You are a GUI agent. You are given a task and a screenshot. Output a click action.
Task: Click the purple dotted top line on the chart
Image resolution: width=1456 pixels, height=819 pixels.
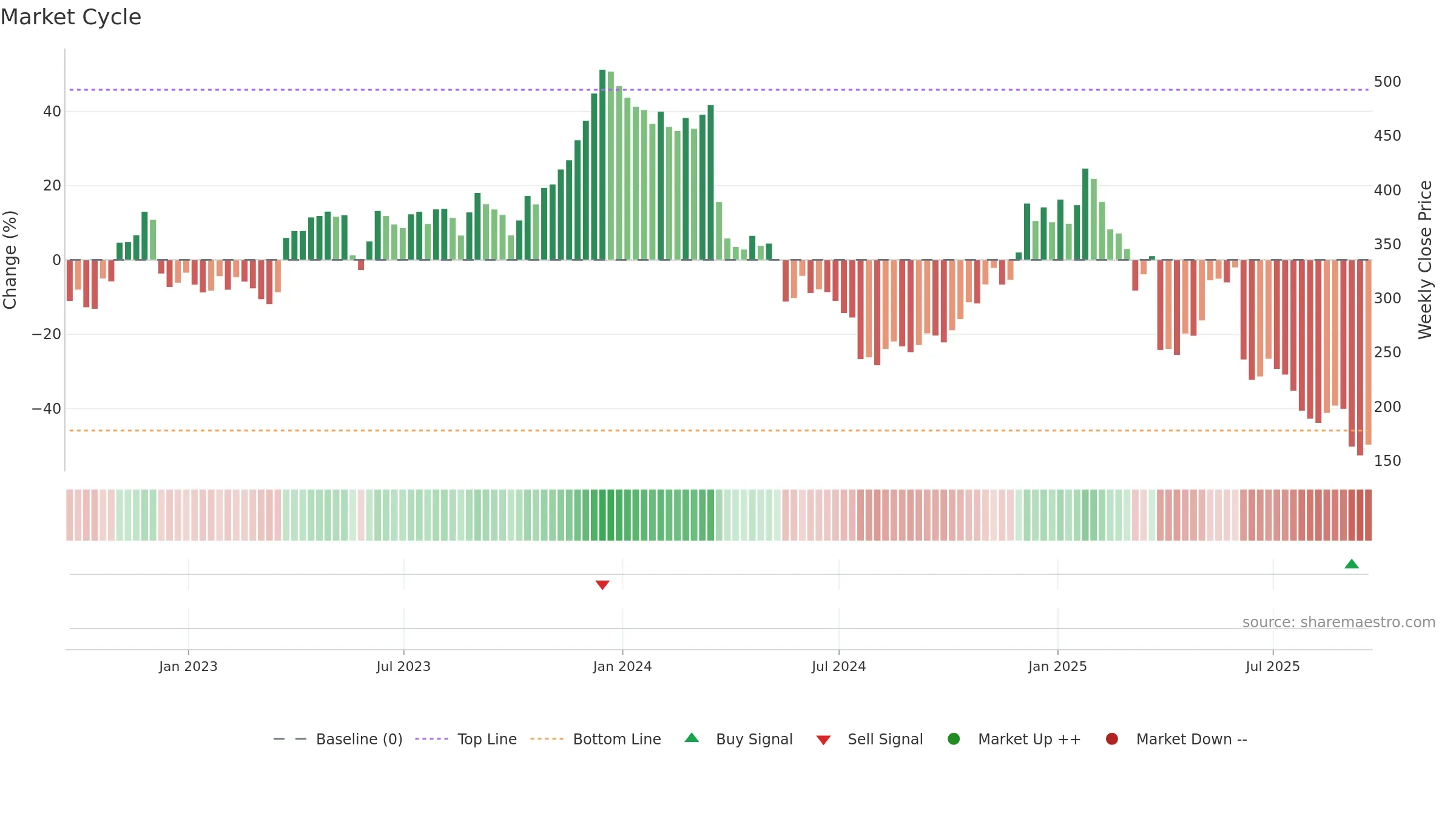click(x=719, y=90)
